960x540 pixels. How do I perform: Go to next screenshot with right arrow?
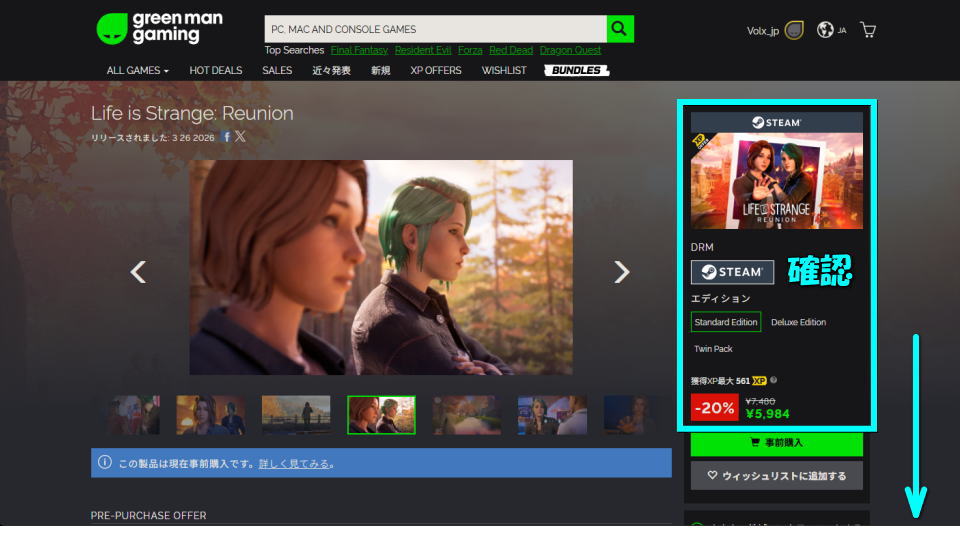coord(621,272)
